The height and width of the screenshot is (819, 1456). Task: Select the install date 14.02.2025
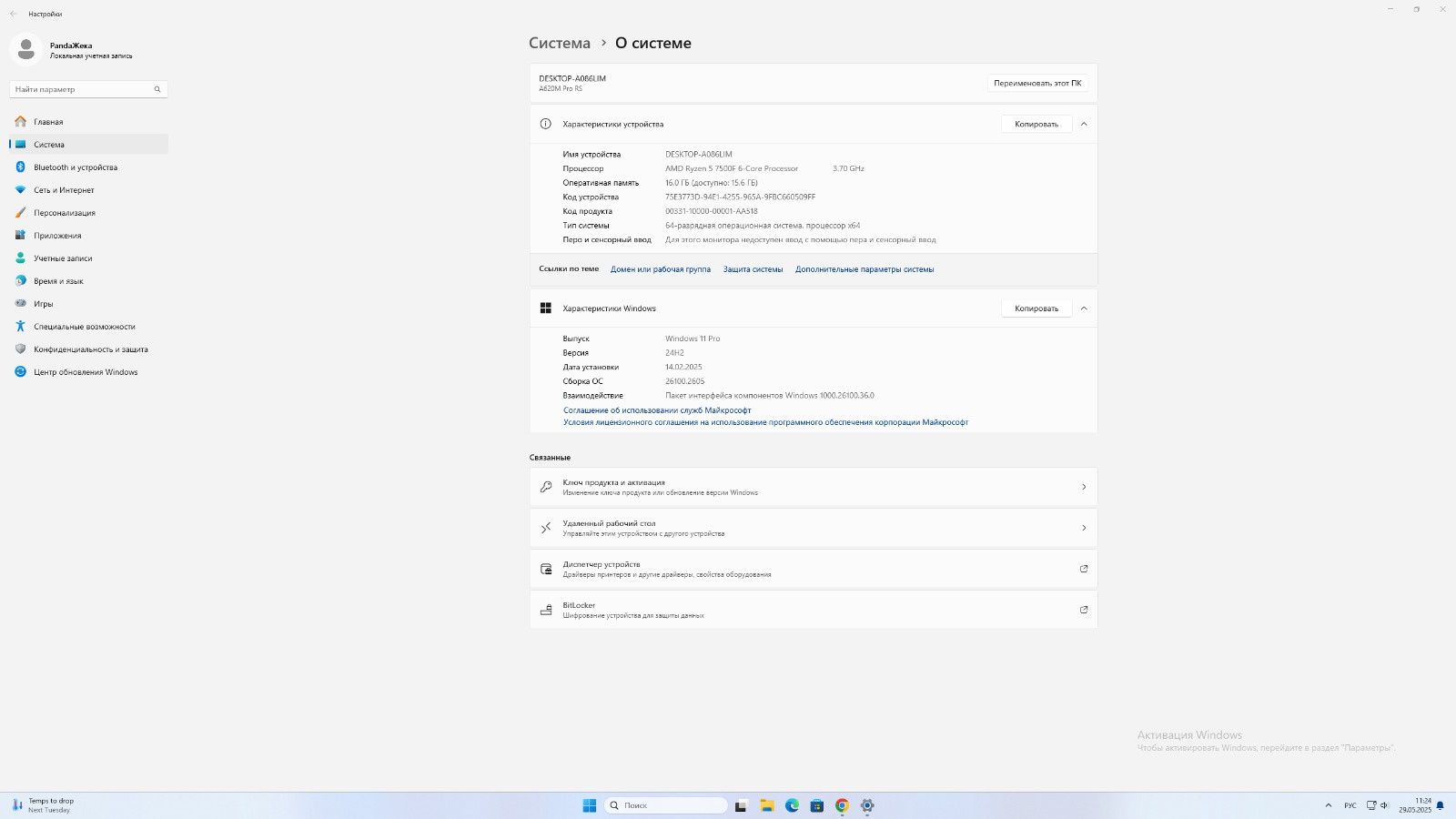pyautogui.click(x=683, y=367)
